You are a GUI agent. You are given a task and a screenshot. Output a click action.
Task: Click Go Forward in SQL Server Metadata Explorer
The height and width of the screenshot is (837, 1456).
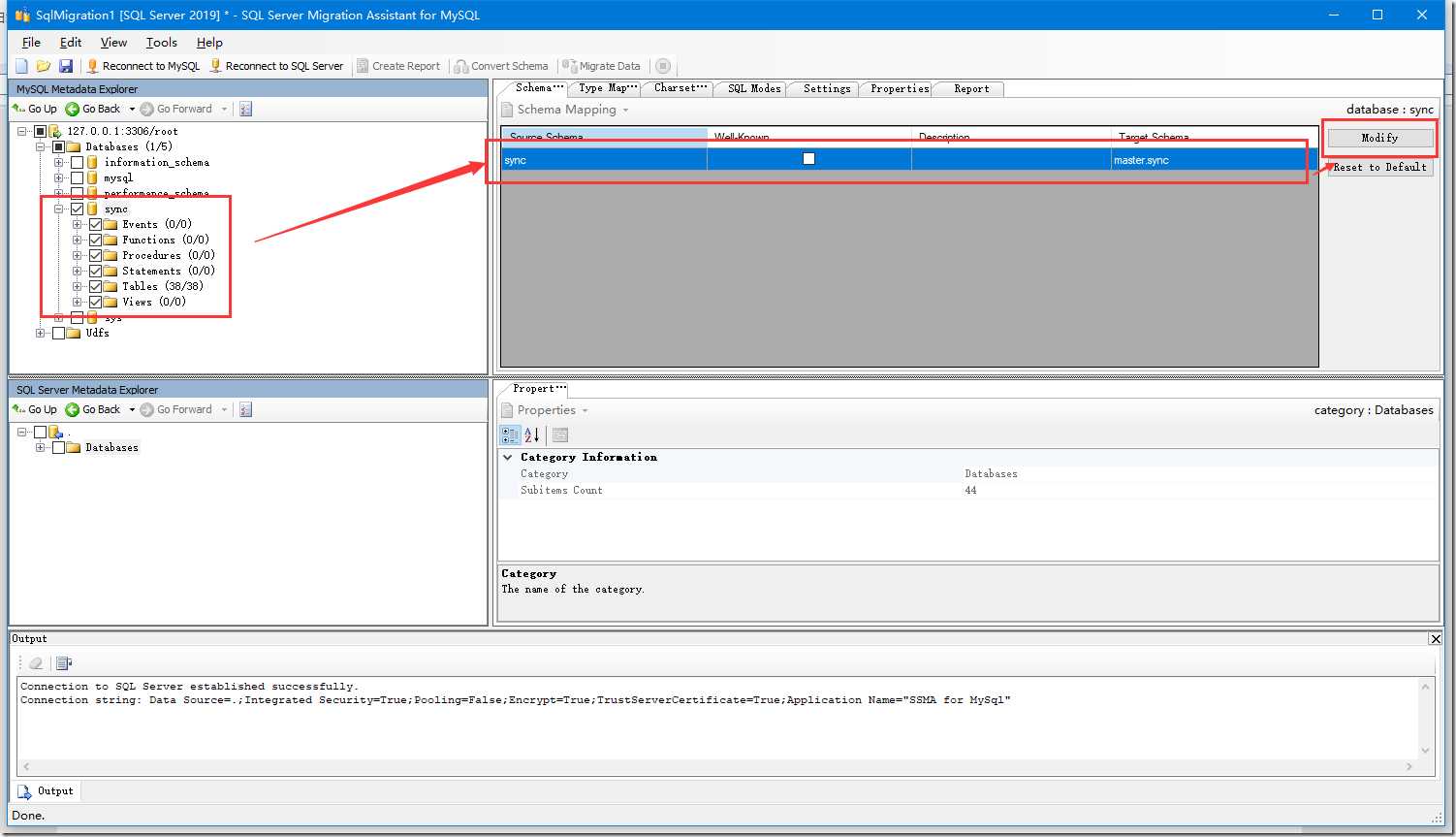click(x=176, y=409)
